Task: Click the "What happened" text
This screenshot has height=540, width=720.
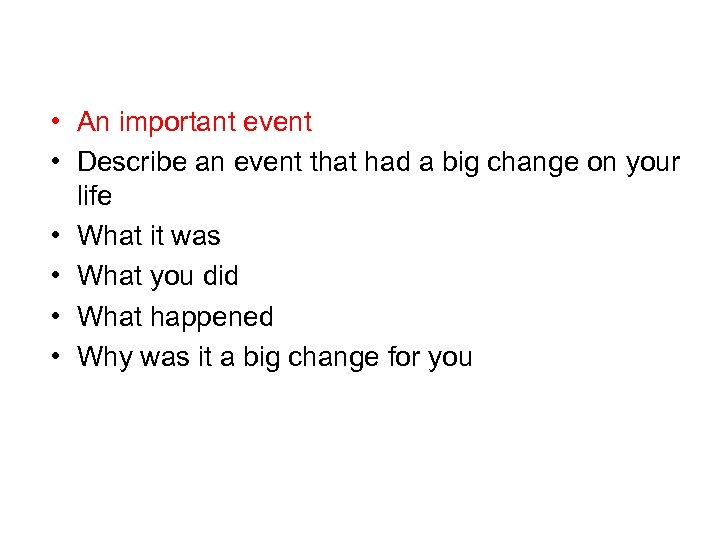Action: (175, 317)
